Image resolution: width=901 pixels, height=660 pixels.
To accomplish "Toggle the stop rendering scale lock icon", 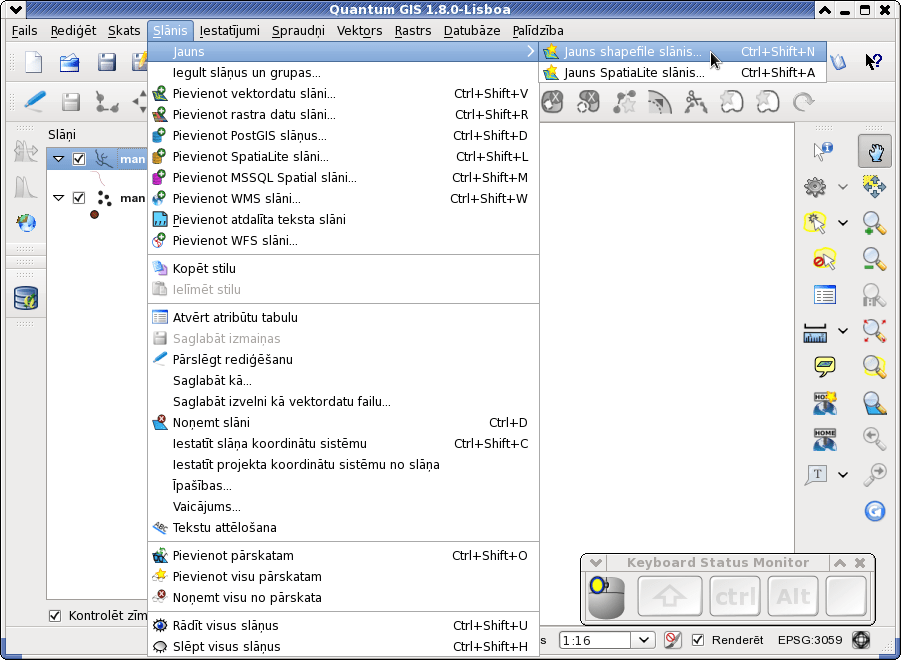I will [673, 639].
